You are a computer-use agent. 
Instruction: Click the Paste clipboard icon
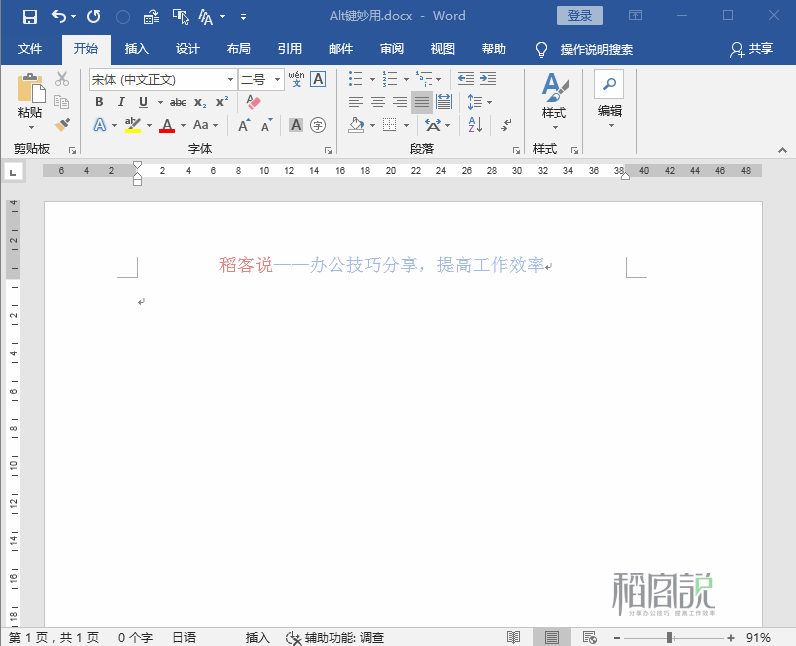(x=30, y=89)
